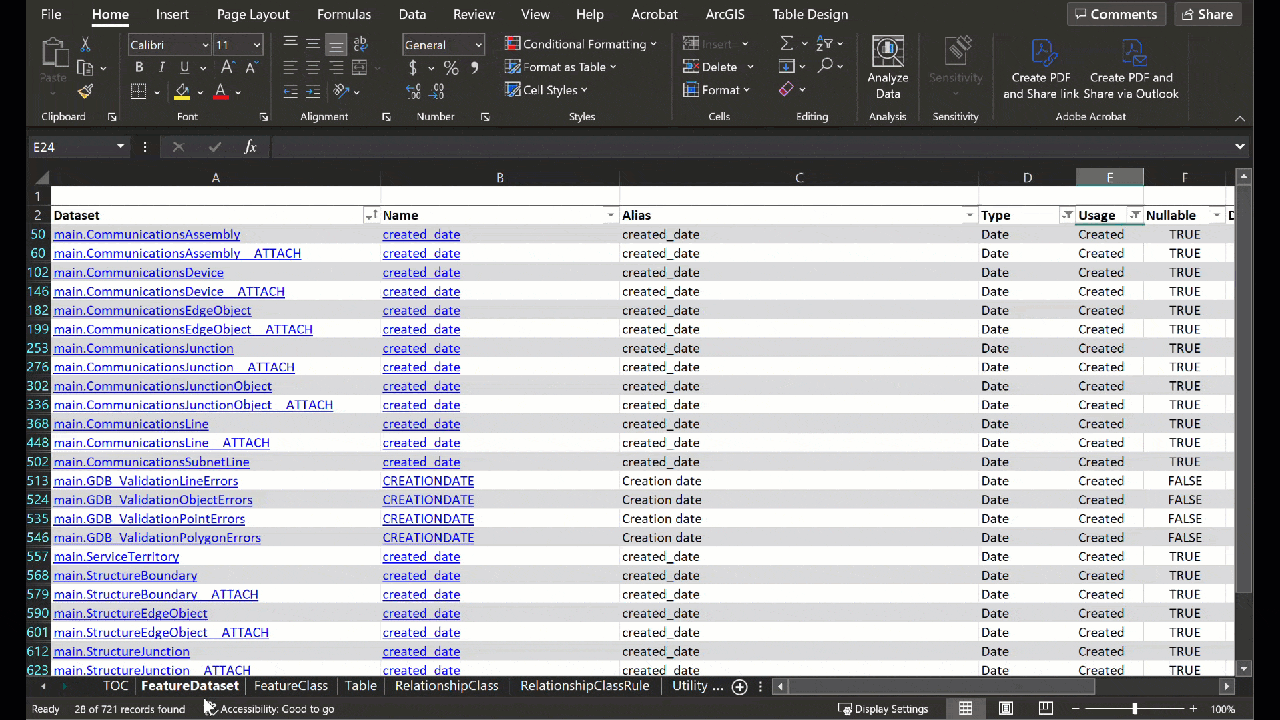This screenshot has height=720, width=1280.
Task: Switch to the RelationshipClassRule sheet tab
Action: coord(585,686)
